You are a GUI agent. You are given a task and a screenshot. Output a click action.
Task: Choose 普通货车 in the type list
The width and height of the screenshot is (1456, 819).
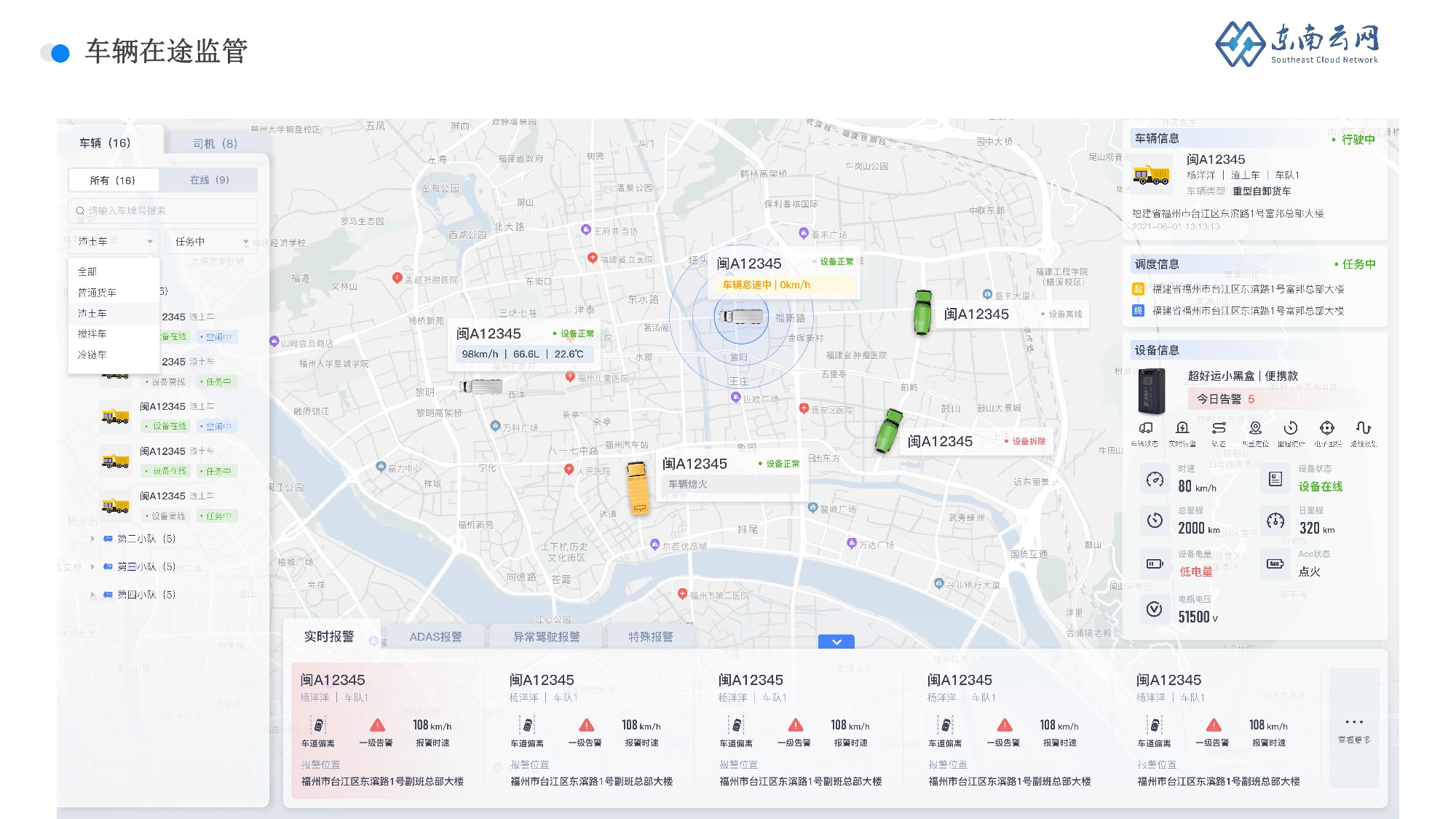tap(114, 293)
